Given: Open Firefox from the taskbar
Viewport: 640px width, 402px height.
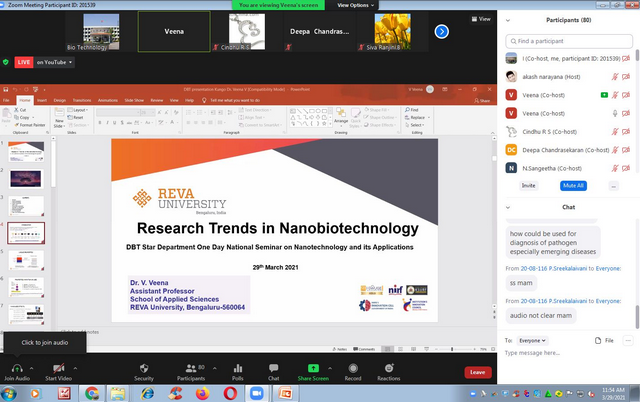Looking at the screenshot, I should click(x=202, y=393).
